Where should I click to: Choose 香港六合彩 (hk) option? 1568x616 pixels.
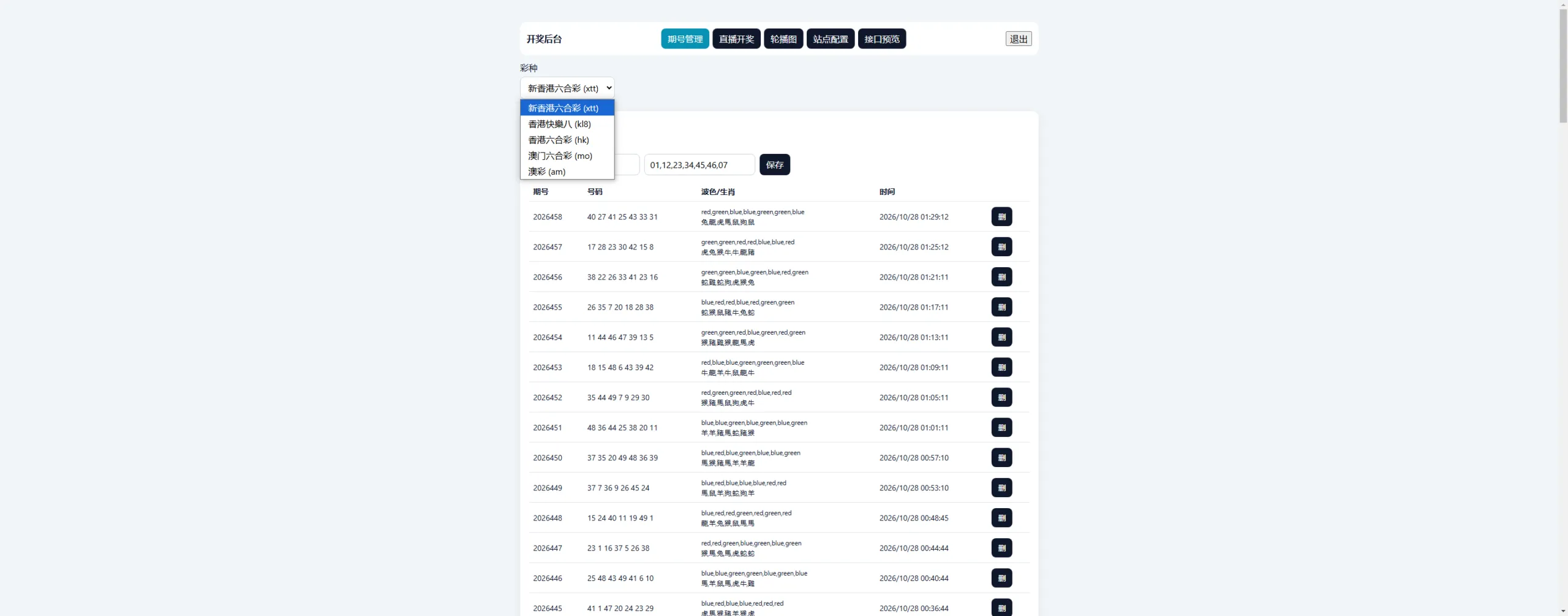coord(567,140)
